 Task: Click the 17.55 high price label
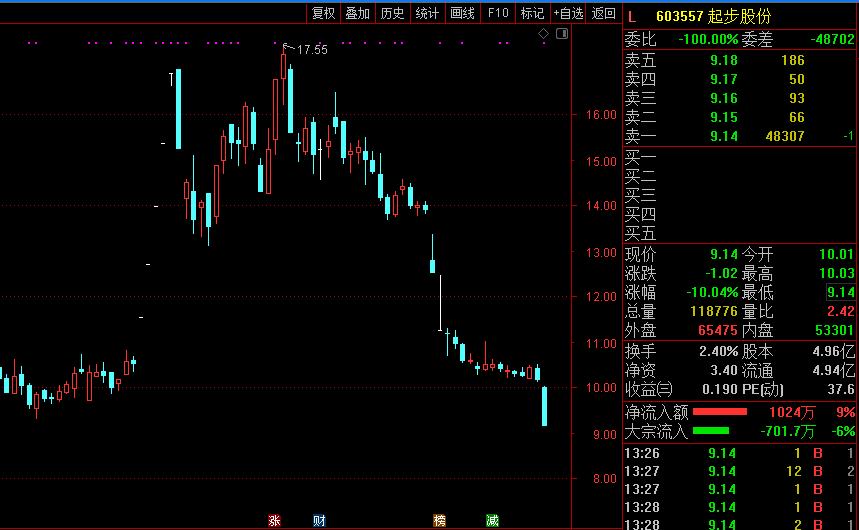(312, 50)
